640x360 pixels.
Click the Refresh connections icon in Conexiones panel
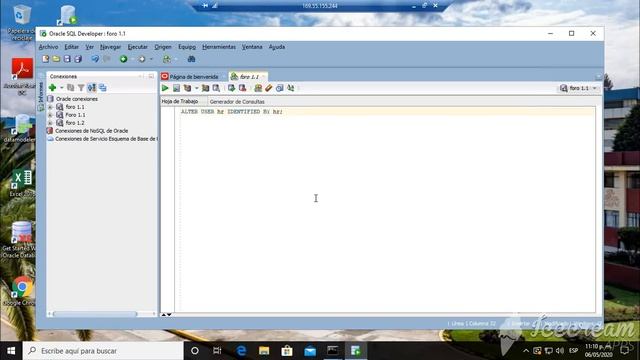[x=91, y=87]
